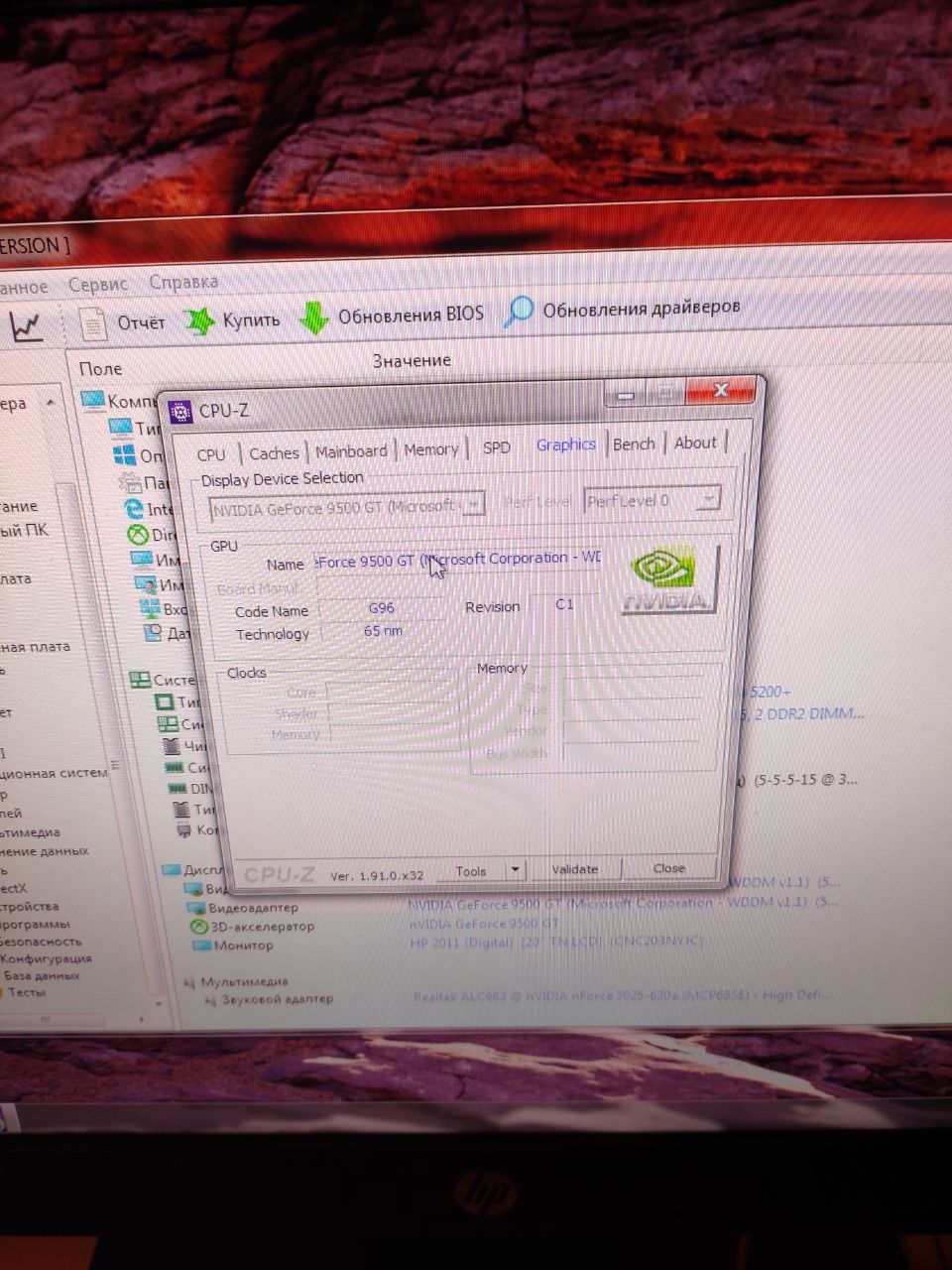Open the graph icon in AIDA64 toolbar
952x1270 pixels.
pyautogui.click(x=27, y=325)
